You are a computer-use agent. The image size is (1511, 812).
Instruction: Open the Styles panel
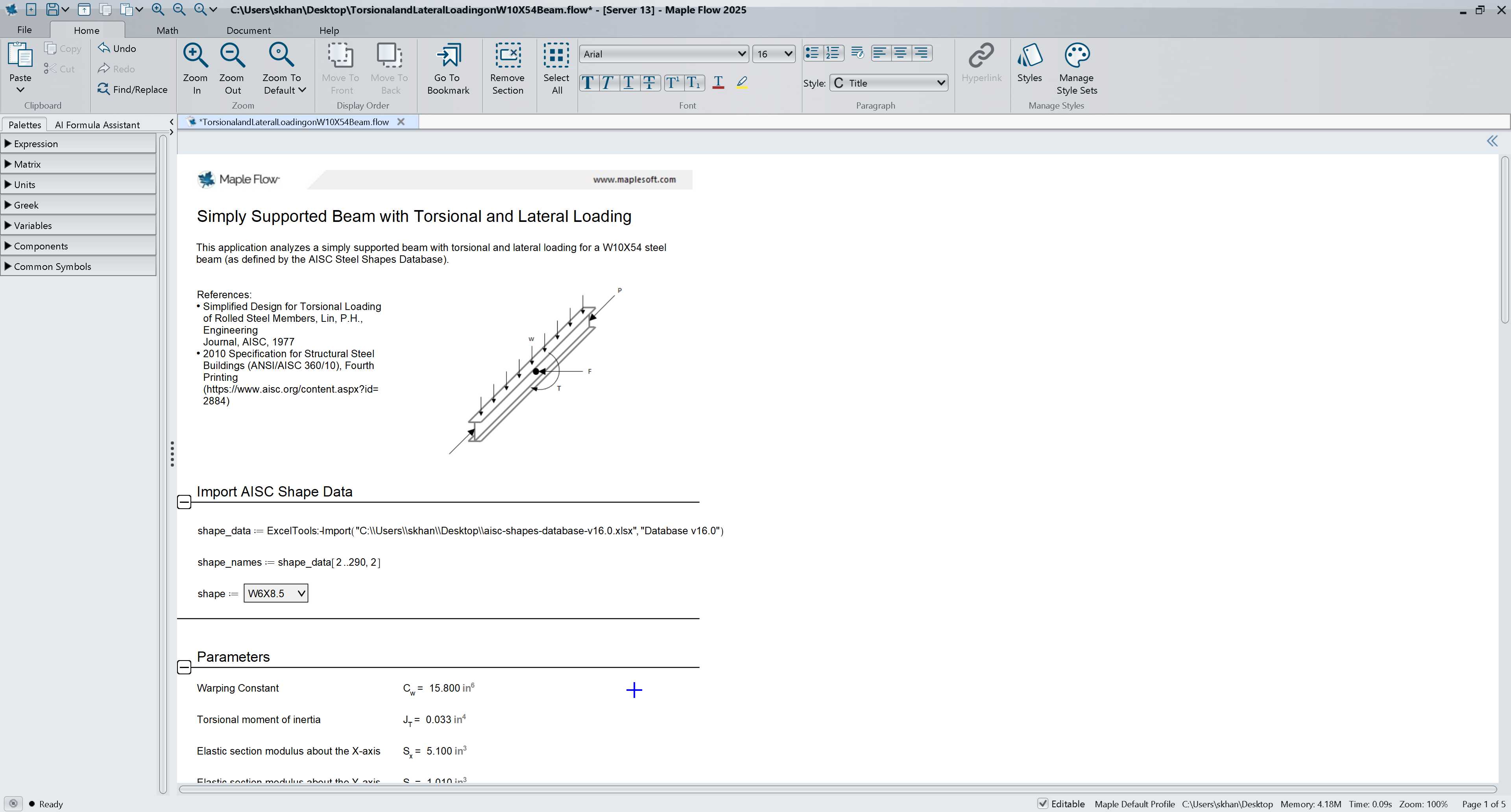coord(1029,63)
